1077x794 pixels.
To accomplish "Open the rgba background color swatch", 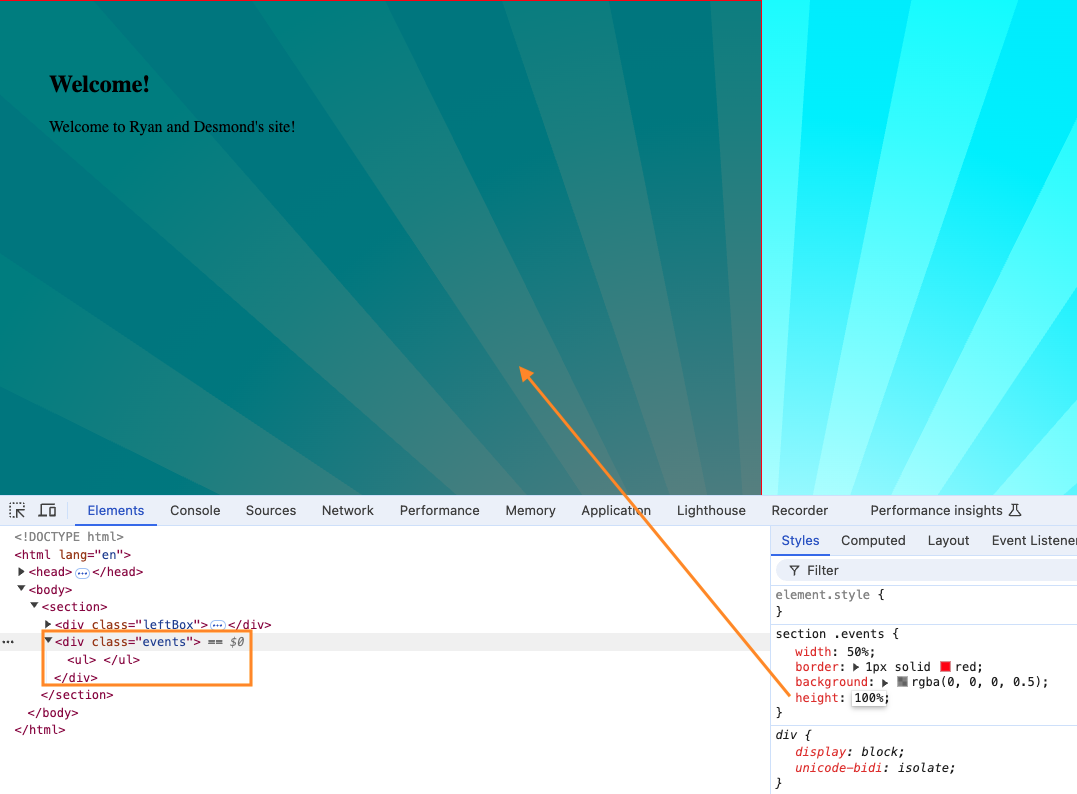I will point(903,682).
